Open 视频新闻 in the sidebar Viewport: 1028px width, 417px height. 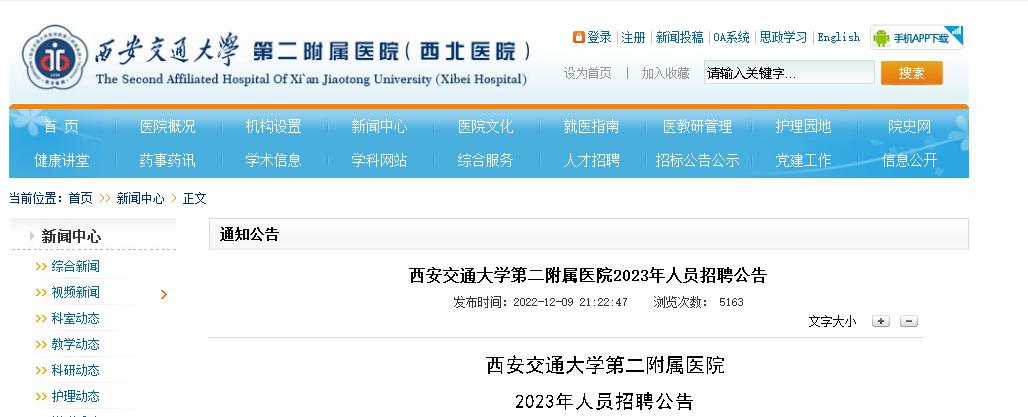coord(75,292)
